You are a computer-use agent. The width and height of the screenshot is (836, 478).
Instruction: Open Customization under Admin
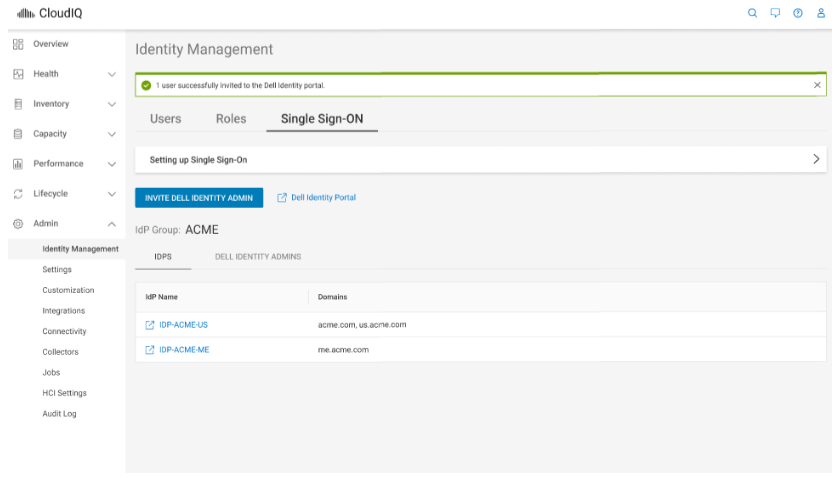click(x=68, y=290)
